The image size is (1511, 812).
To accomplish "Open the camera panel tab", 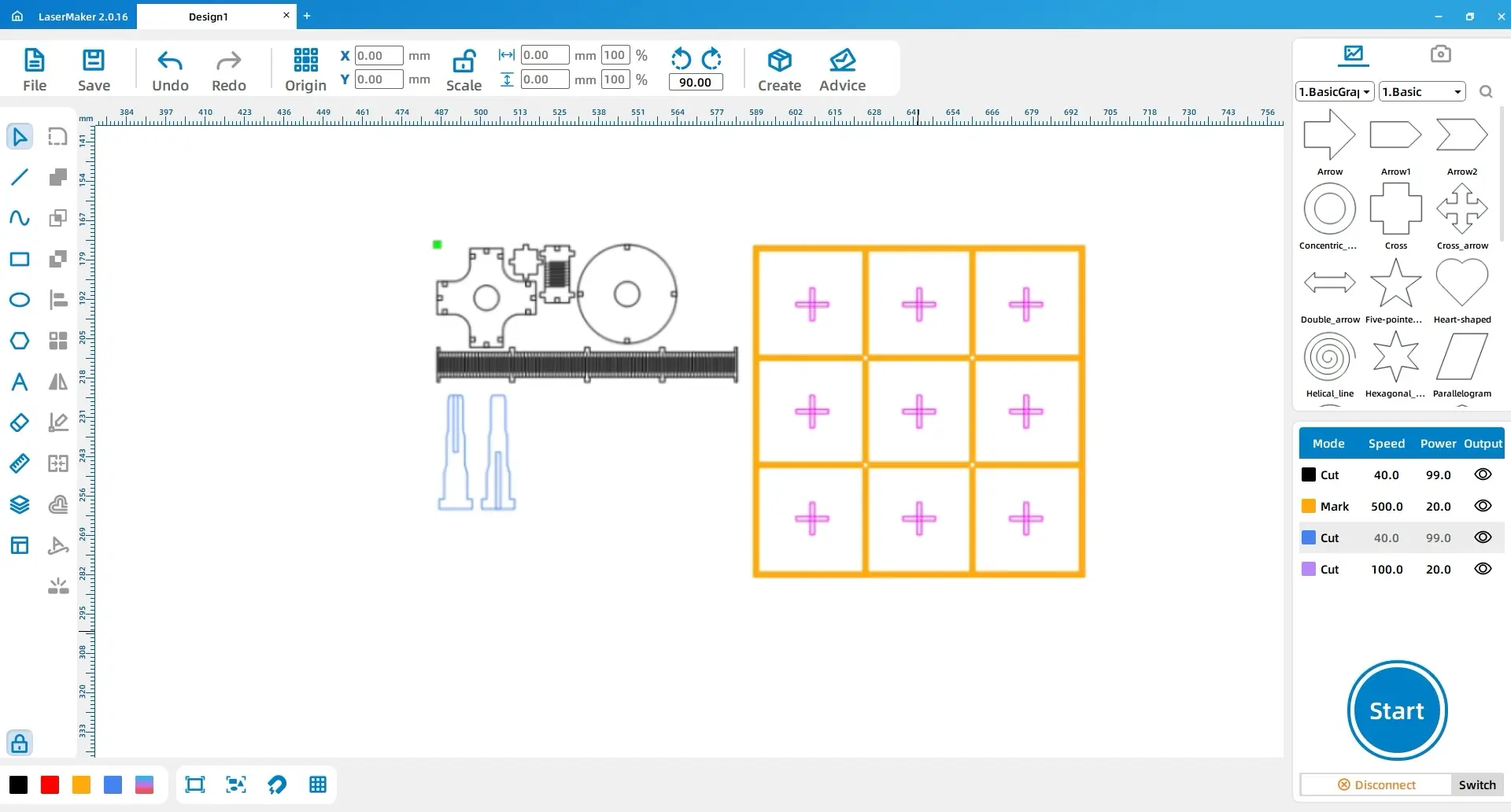I will pyautogui.click(x=1440, y=54).
